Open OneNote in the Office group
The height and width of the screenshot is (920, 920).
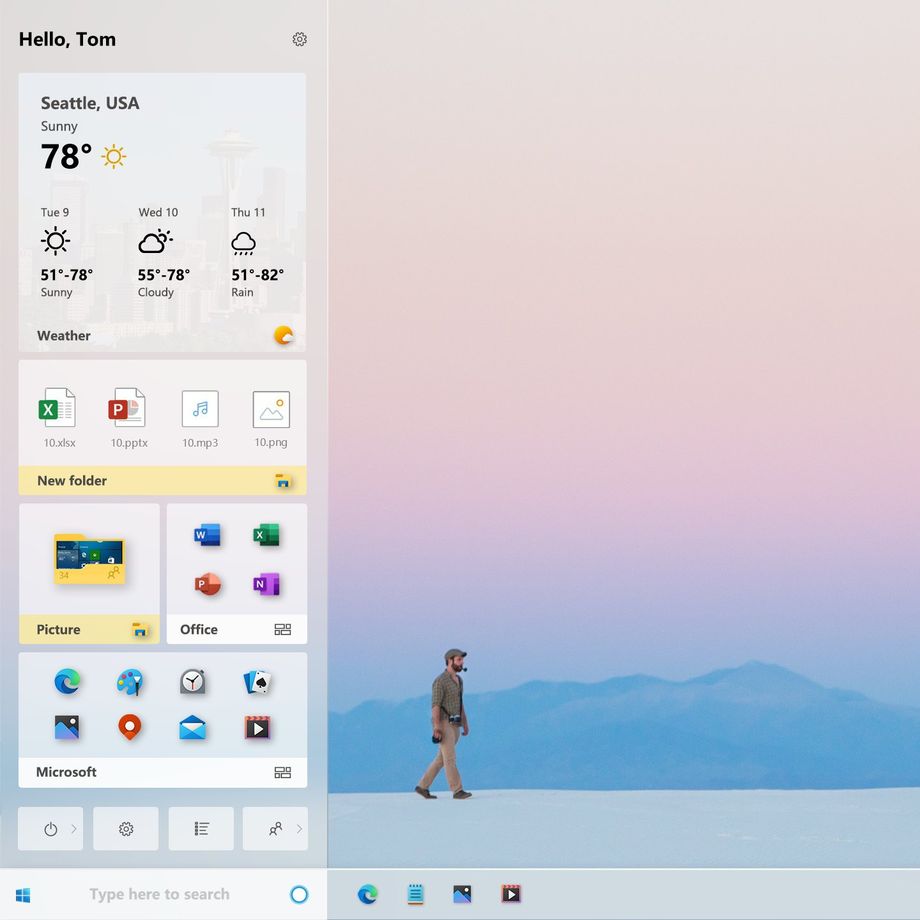pyautogui.click(x=266, y=584)
